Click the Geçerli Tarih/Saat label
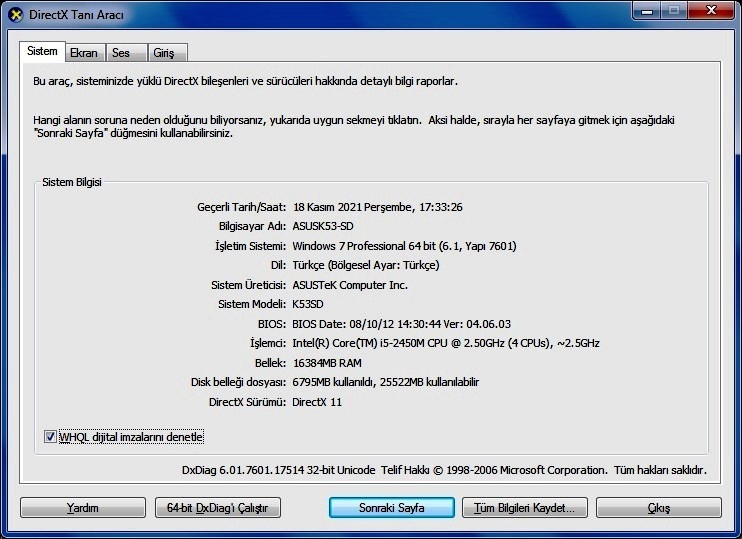The height and width of the screenshot is (539, 742). pos(241,207)
